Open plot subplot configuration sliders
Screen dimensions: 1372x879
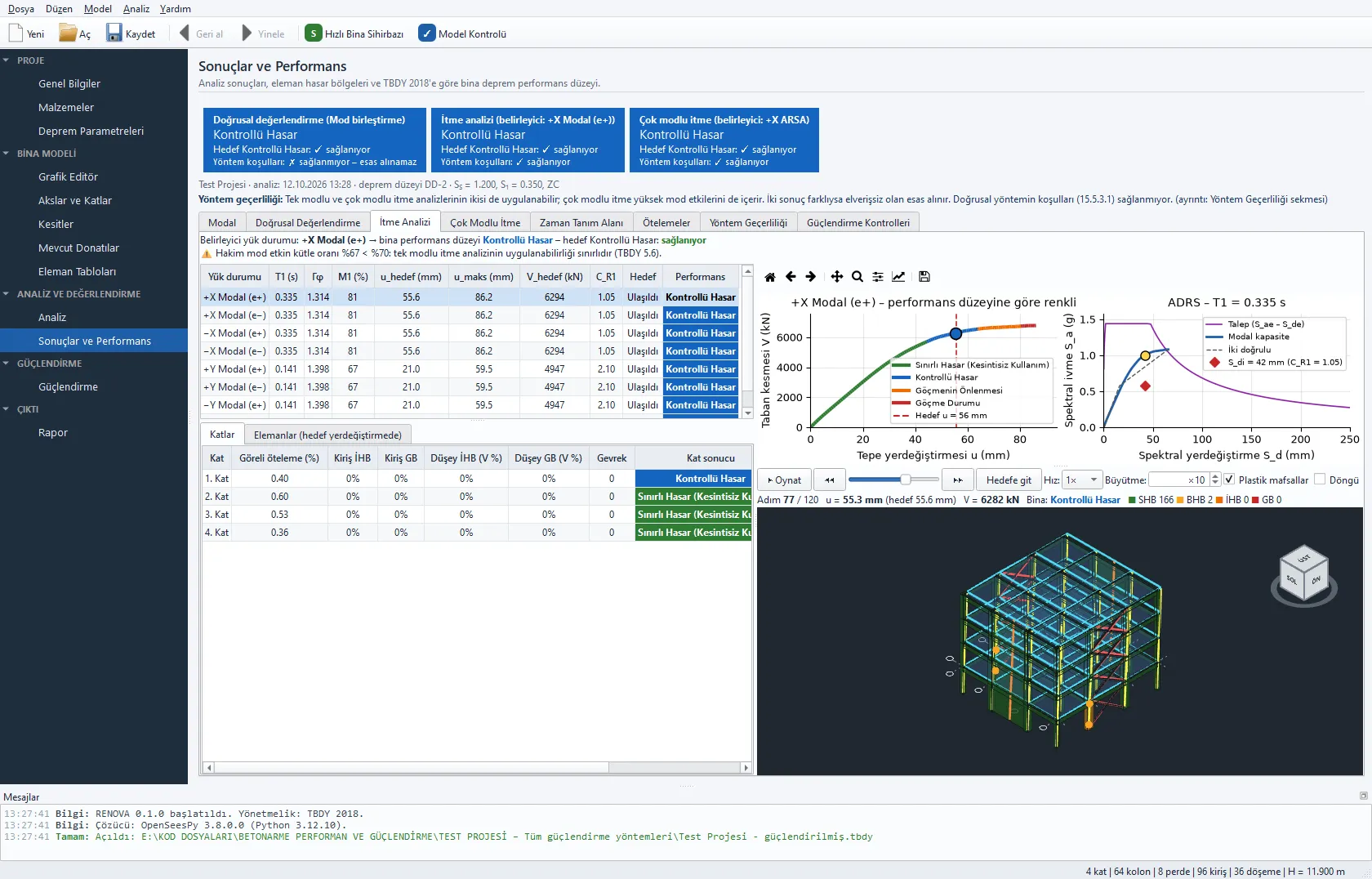point(877,277)
